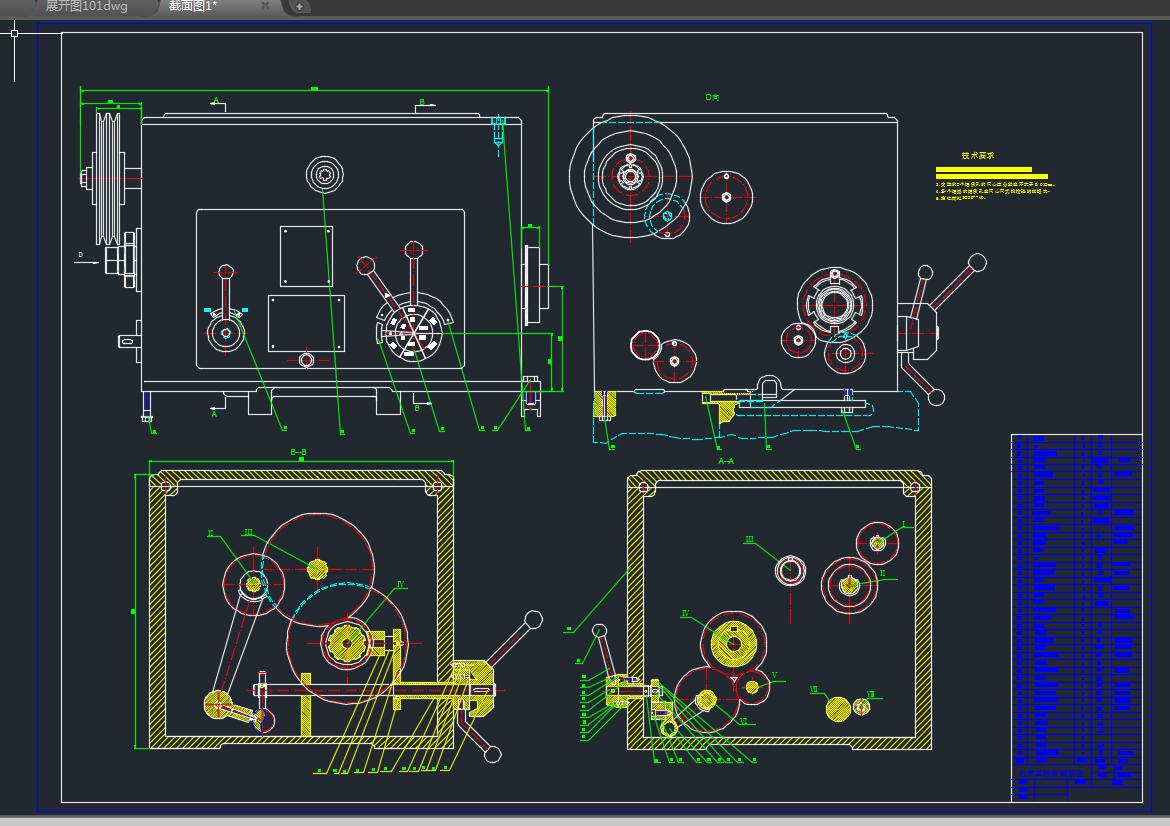Select the shaft label I in the A—A section
The height and width of the screenshot is (826, 1170).
tap(904, 524)
